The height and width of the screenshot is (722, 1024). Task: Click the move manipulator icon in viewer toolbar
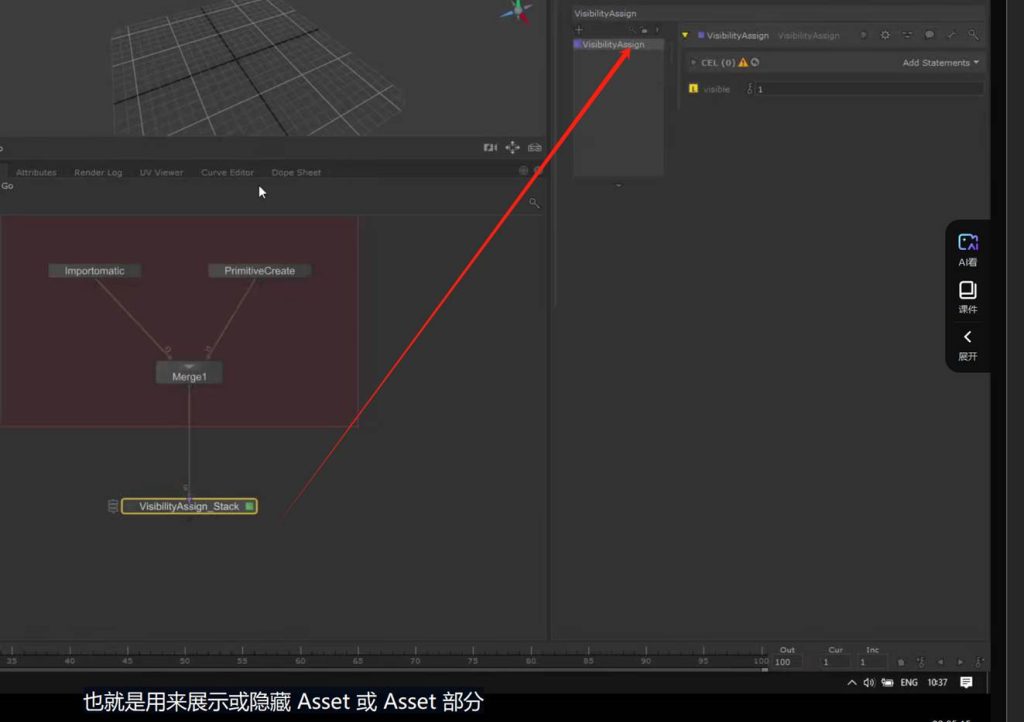(512, 148)
